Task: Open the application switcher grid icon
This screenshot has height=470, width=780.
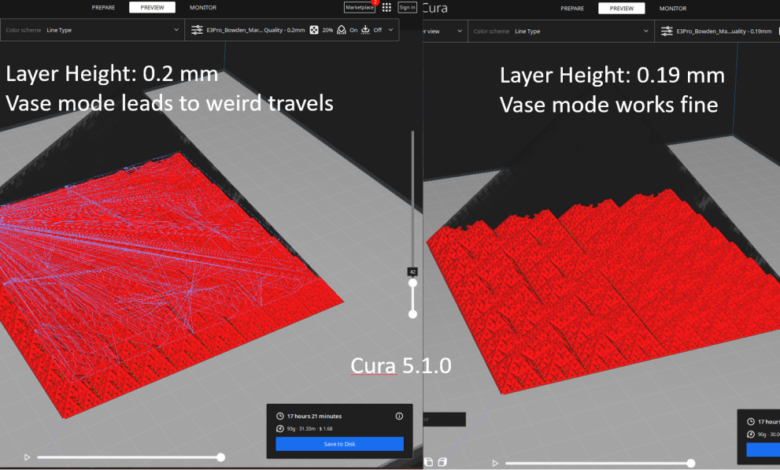Action: point(387,7)
